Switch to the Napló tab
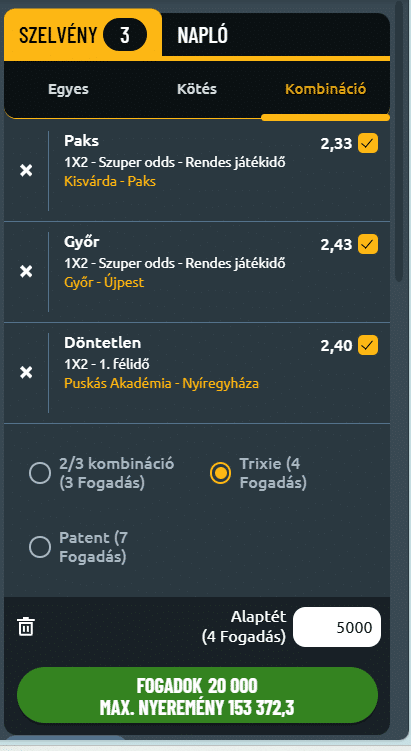 203,35
